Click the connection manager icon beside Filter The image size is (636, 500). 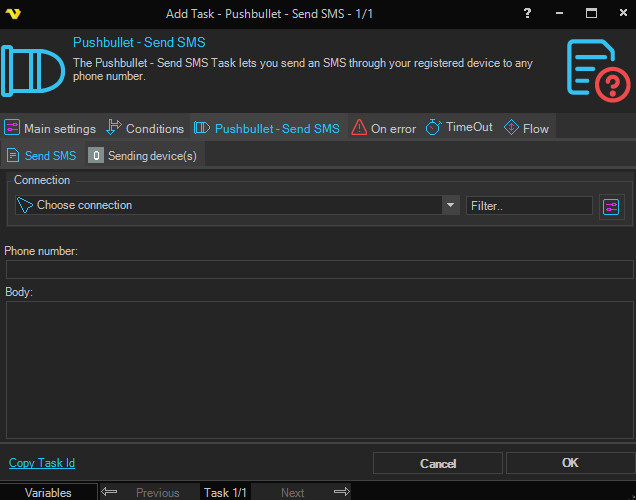tap(611, 206)
